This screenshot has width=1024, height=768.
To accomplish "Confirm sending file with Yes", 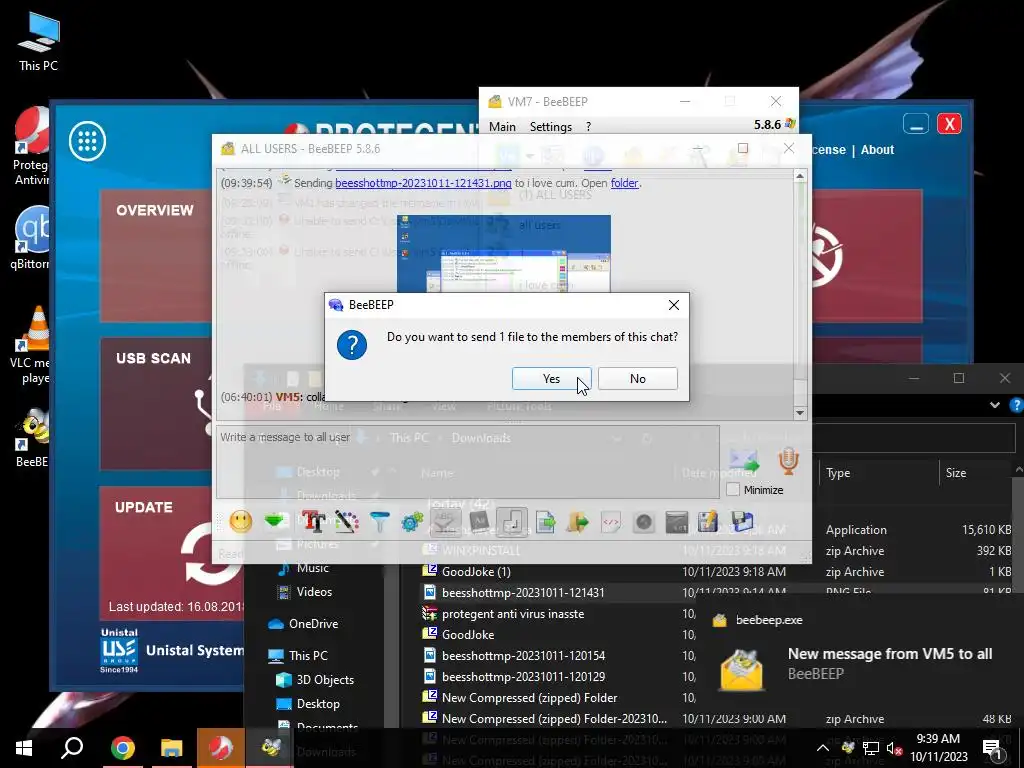I will tap(551, 379).
